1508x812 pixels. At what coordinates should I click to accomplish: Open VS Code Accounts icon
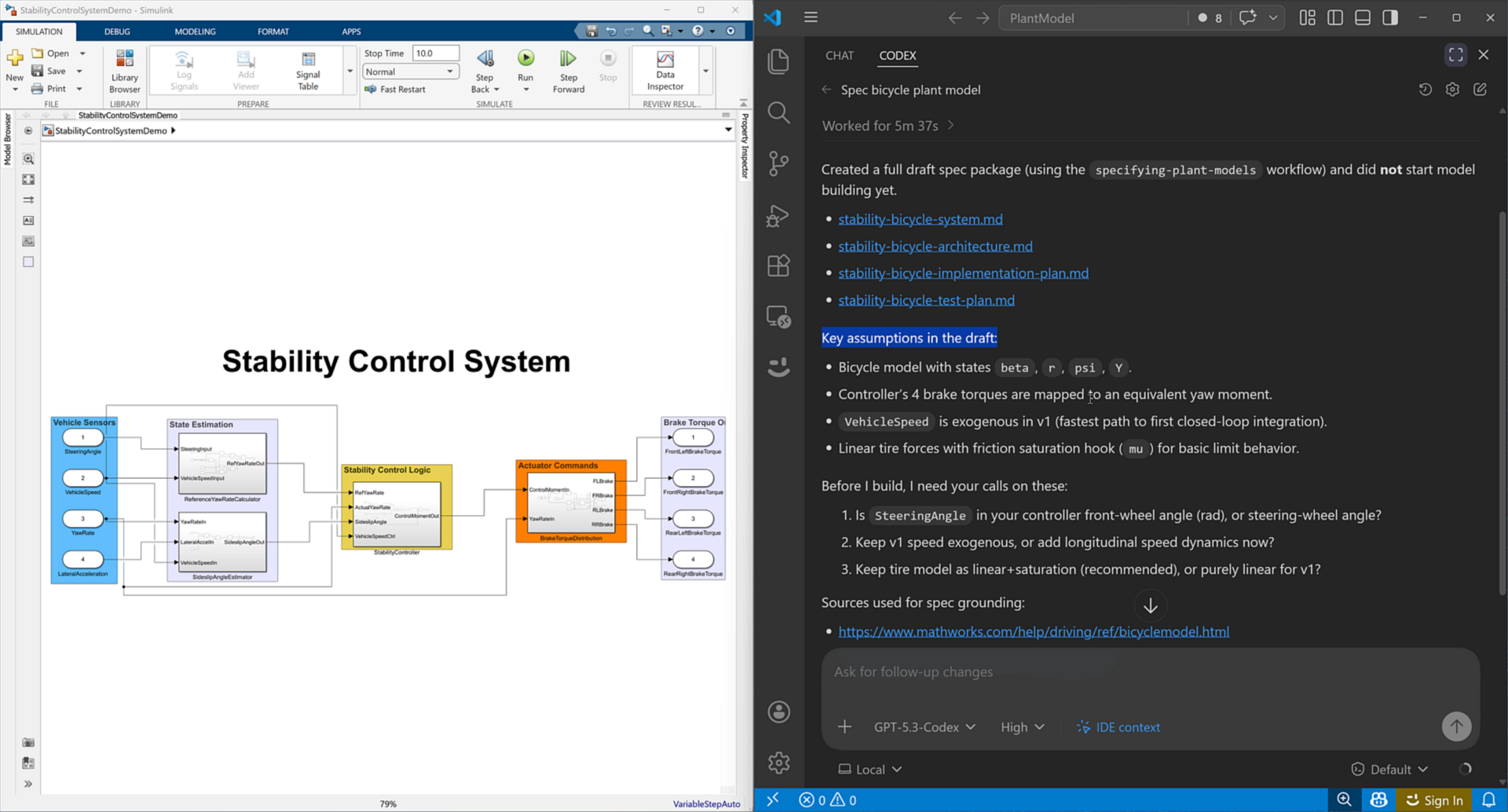(778, 711)
